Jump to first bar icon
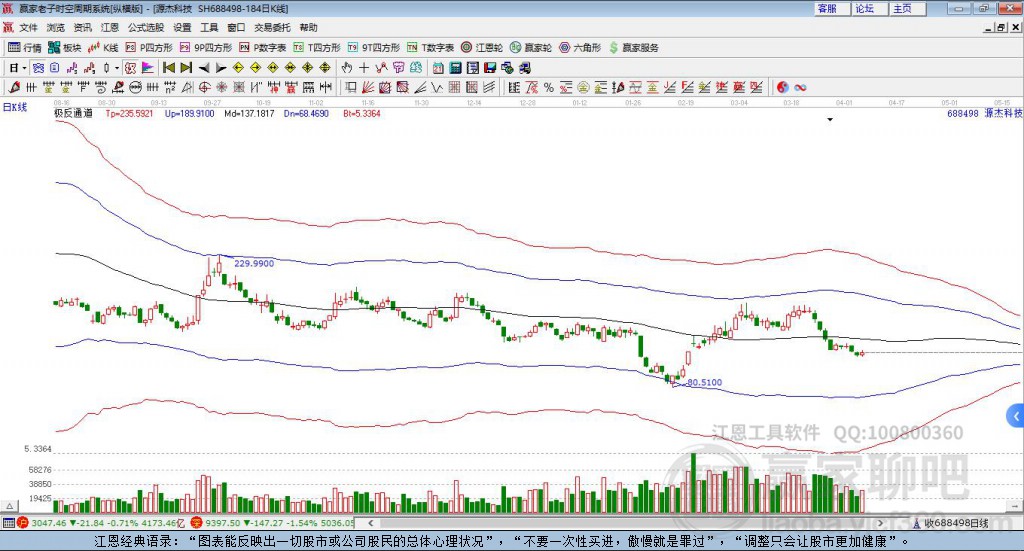Image resolution: width=1024 pixels, height=551 pixels. (168, 68)
